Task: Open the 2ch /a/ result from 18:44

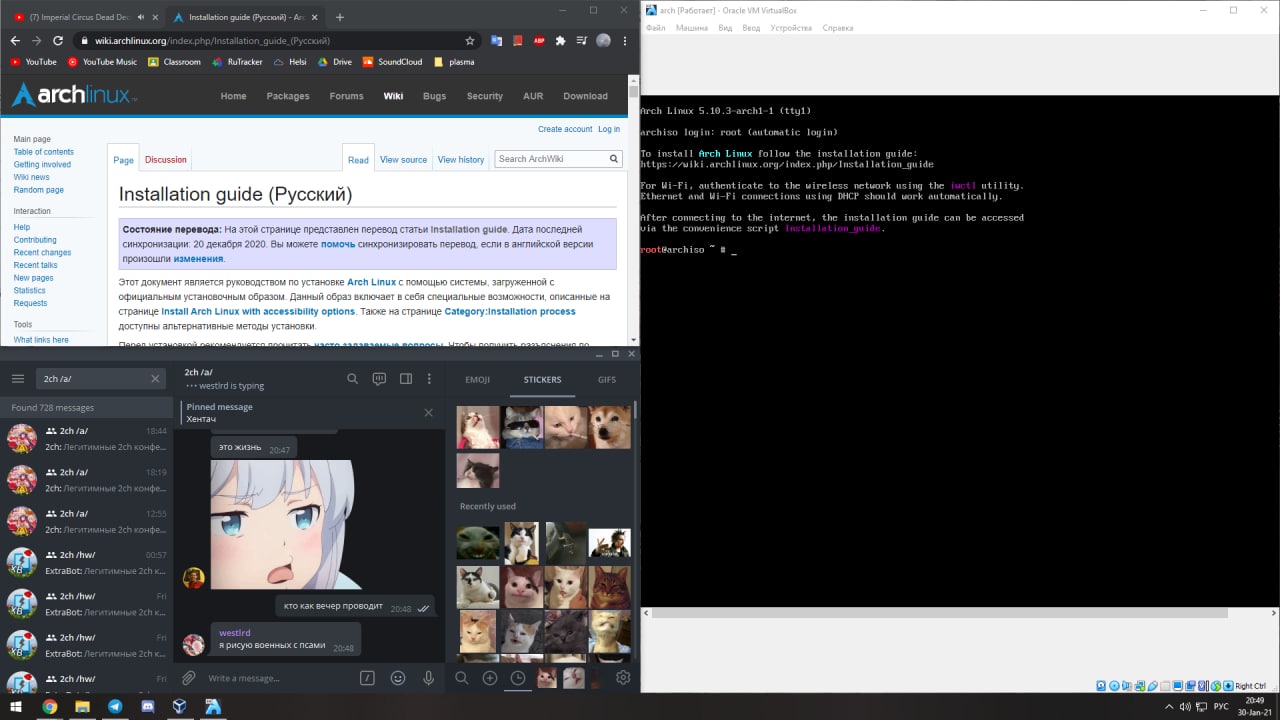Action: [87, 438]
